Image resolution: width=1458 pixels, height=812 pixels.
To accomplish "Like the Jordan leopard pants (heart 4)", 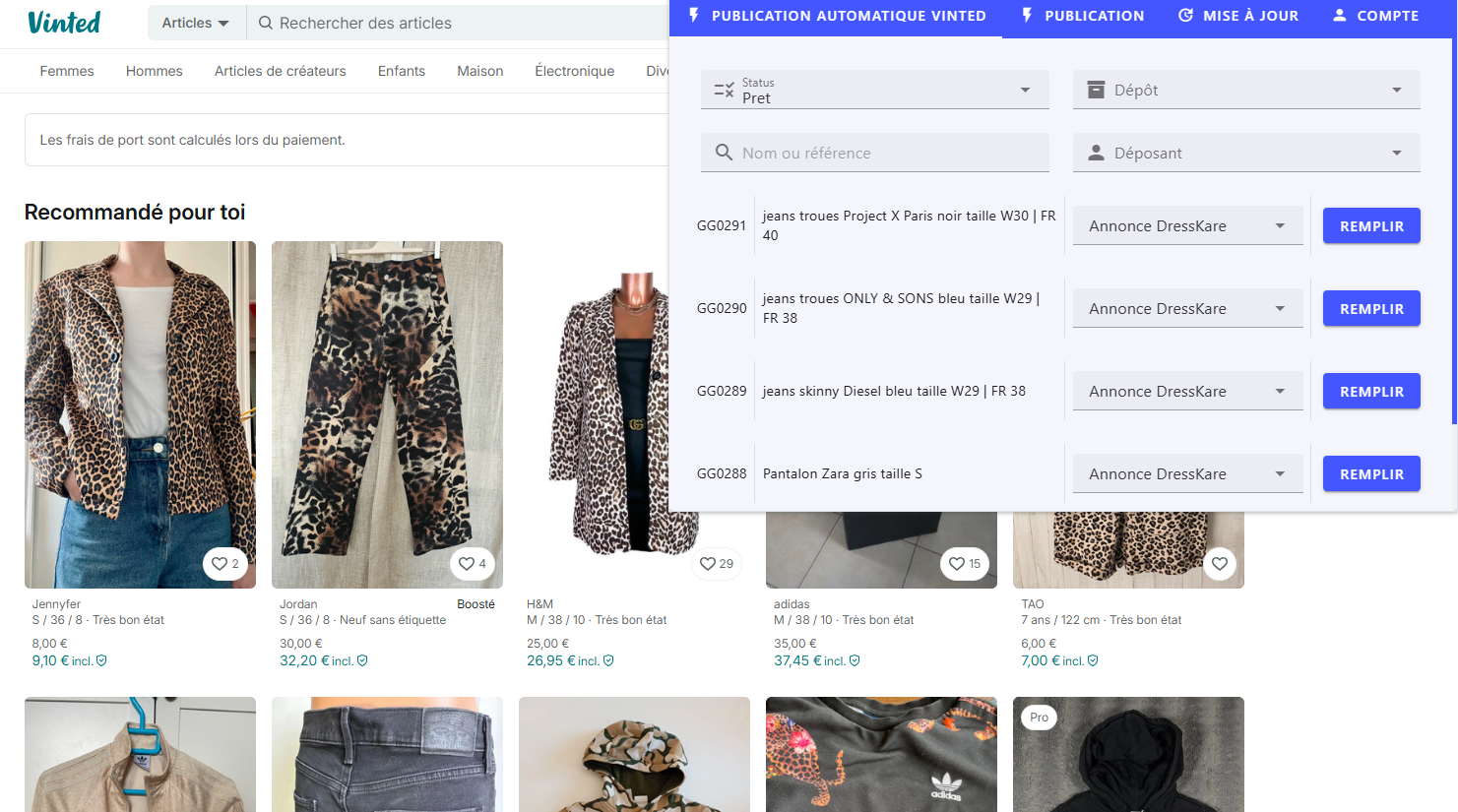I will coord(474,564).
